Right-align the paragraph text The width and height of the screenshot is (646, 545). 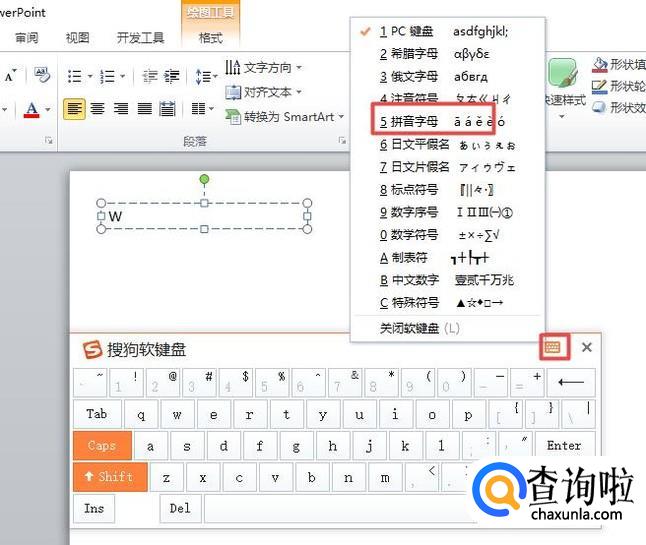coord(121,109)
